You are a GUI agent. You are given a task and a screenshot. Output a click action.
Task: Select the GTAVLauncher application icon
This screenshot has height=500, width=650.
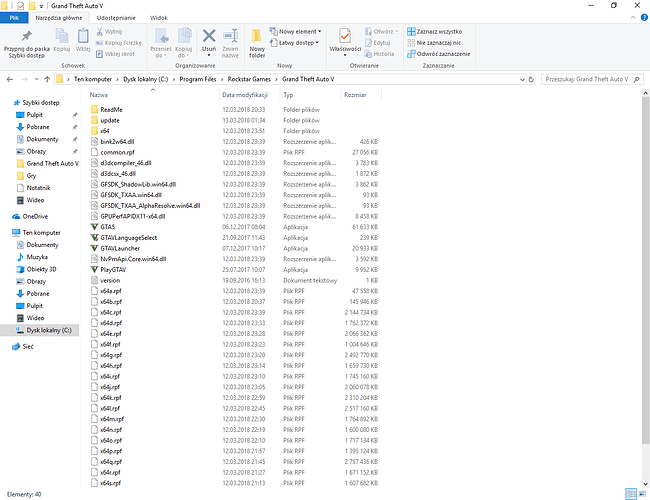[x=95, y=248]
